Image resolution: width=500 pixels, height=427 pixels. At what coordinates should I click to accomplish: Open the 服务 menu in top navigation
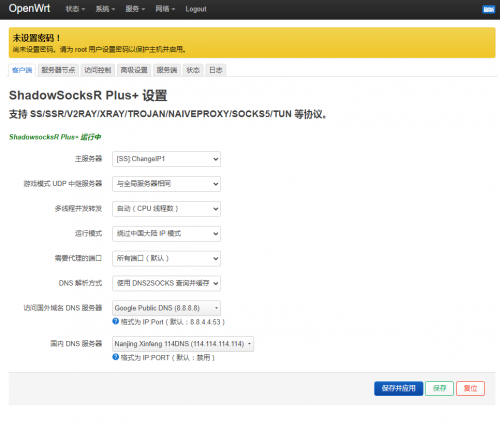(135, 9)
